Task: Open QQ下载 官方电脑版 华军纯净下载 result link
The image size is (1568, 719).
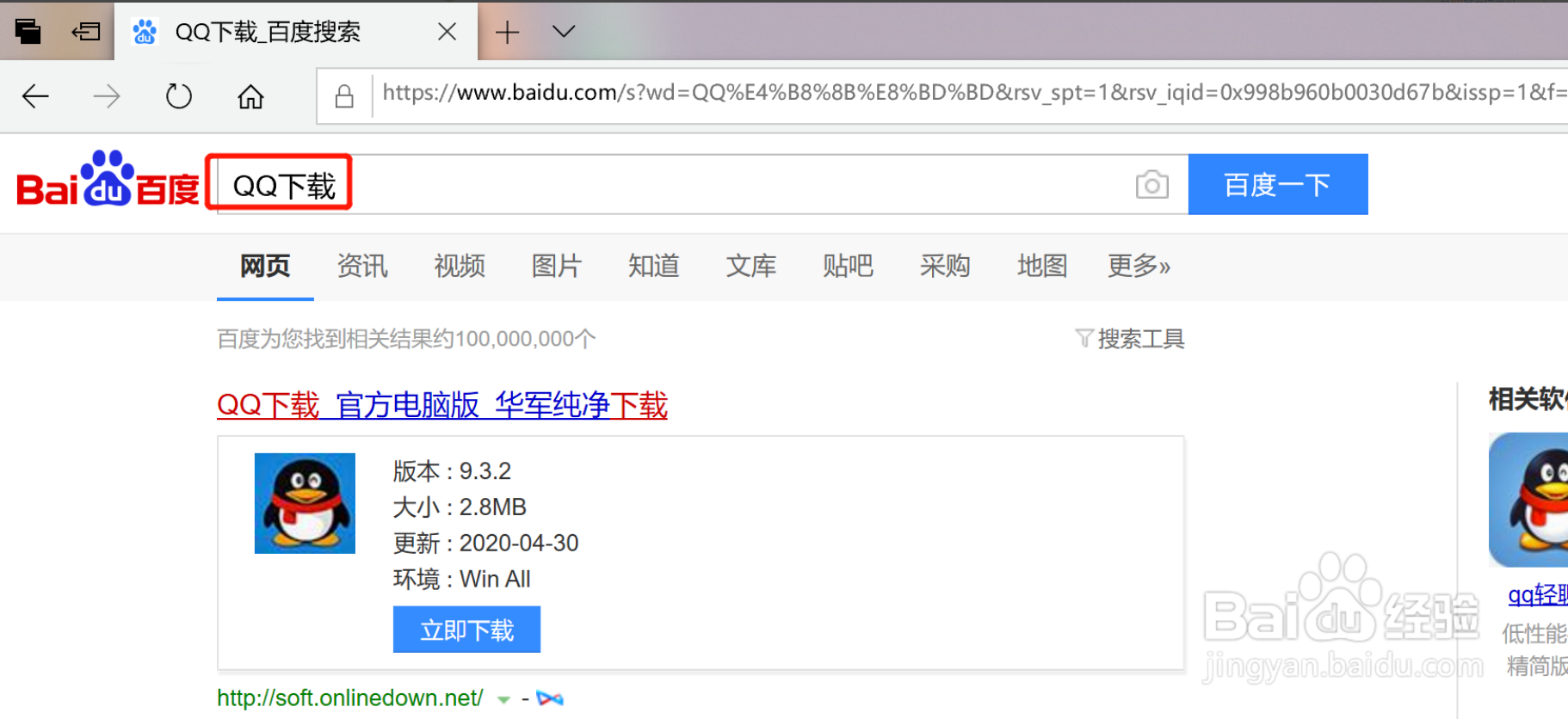Action: (x=442, y=405)
